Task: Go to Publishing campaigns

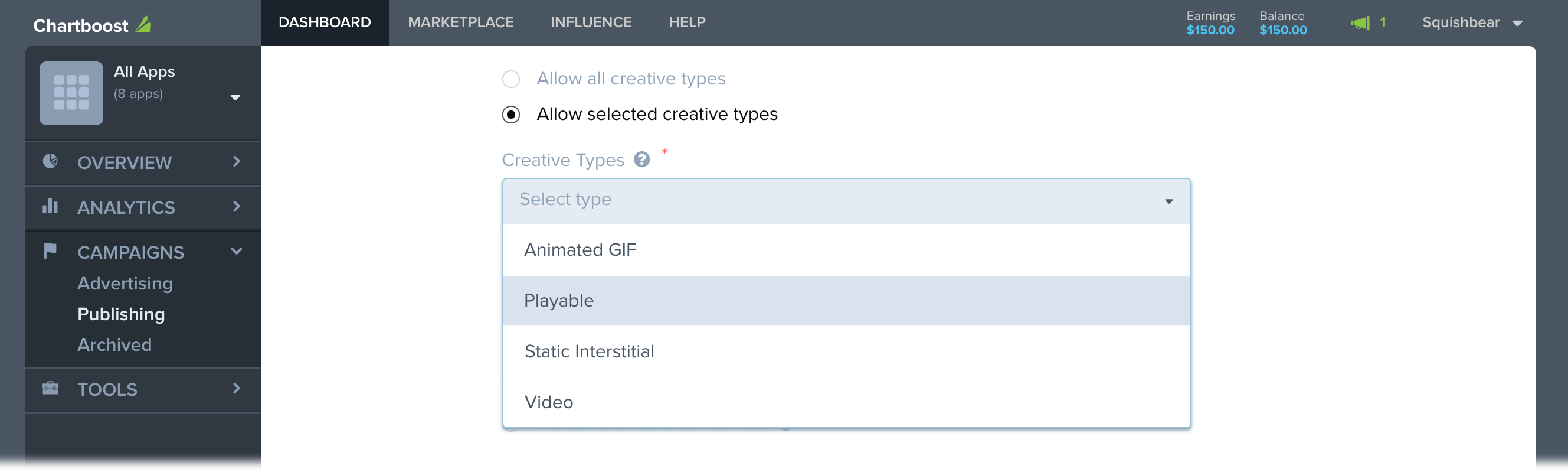Action: [x=121, y=314]
